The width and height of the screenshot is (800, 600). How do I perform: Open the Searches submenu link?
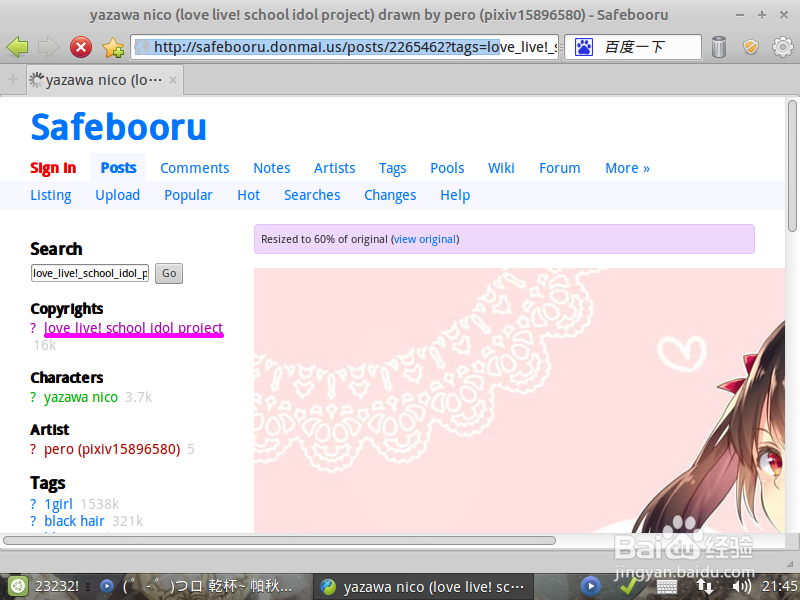(312, 195)
